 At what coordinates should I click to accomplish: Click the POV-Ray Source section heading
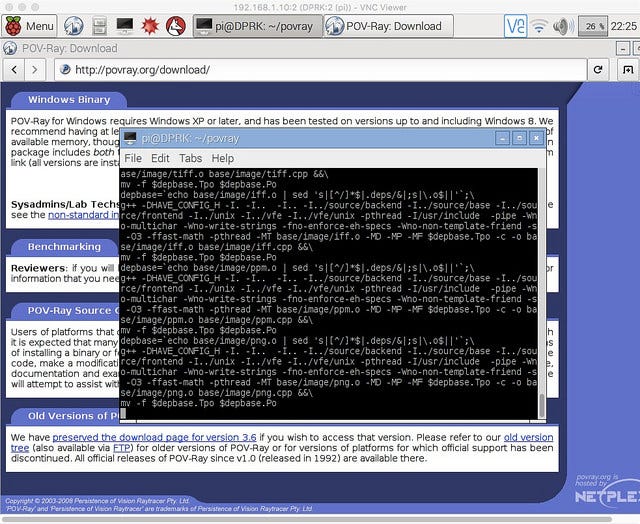tap(73, 311)
